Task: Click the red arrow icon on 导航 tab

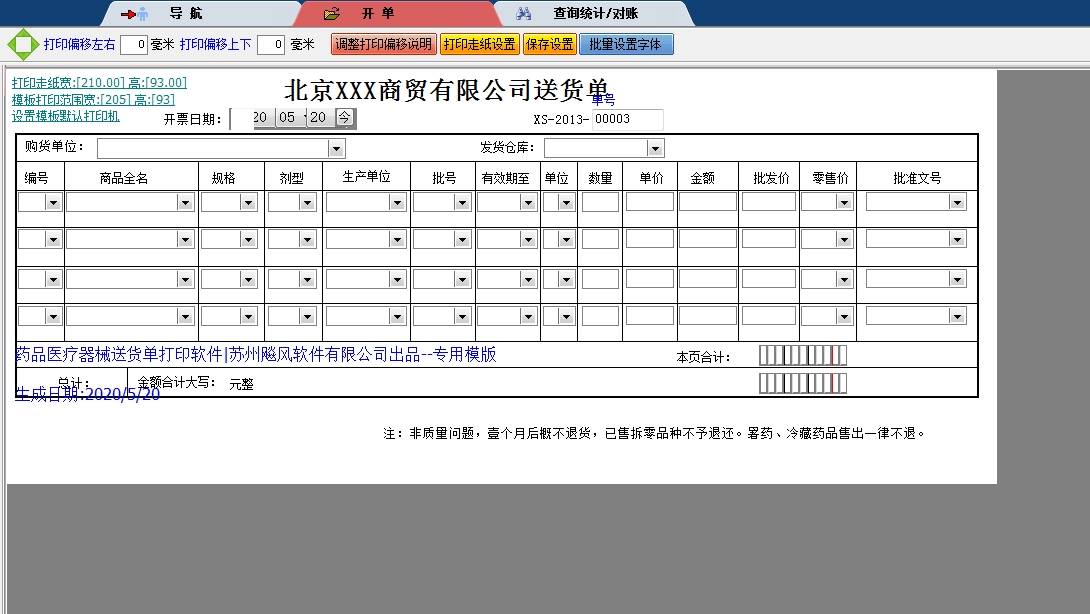Action: (x=126, y=14)
